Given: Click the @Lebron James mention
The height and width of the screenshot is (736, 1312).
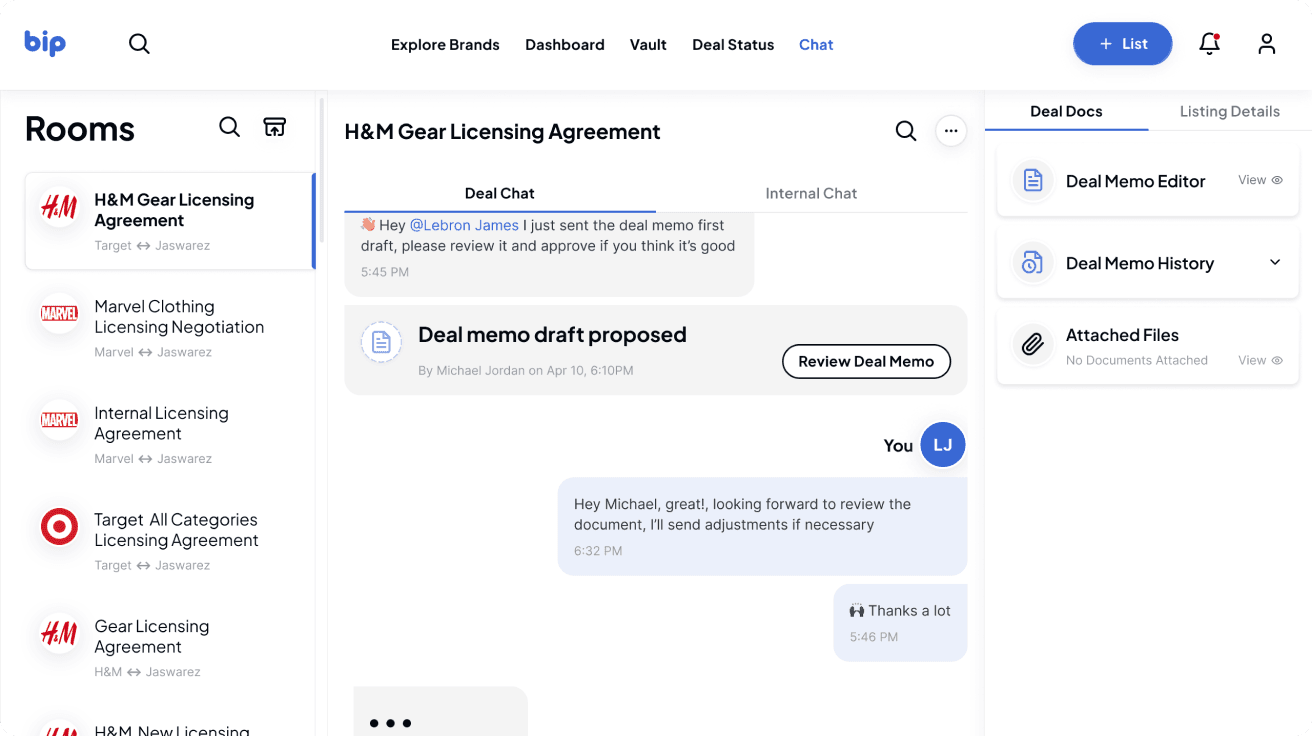Looking at the screenshot, I should click(x=464, y=225).
